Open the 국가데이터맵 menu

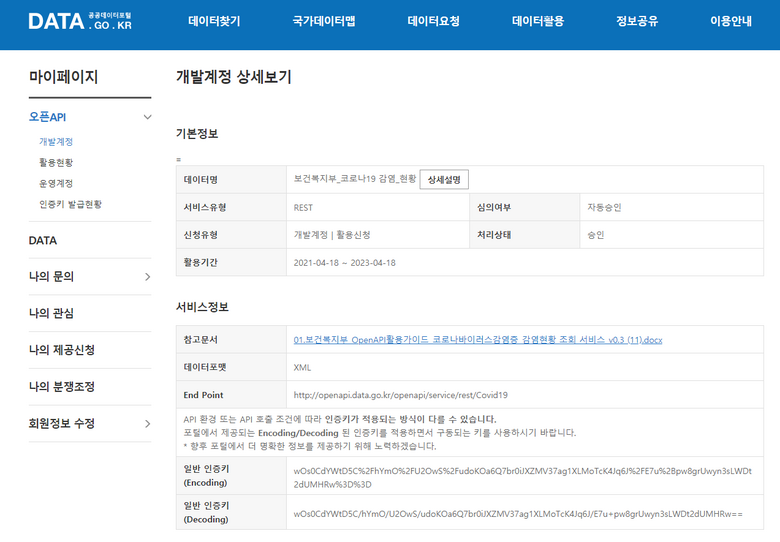click(x=324, y=21)
